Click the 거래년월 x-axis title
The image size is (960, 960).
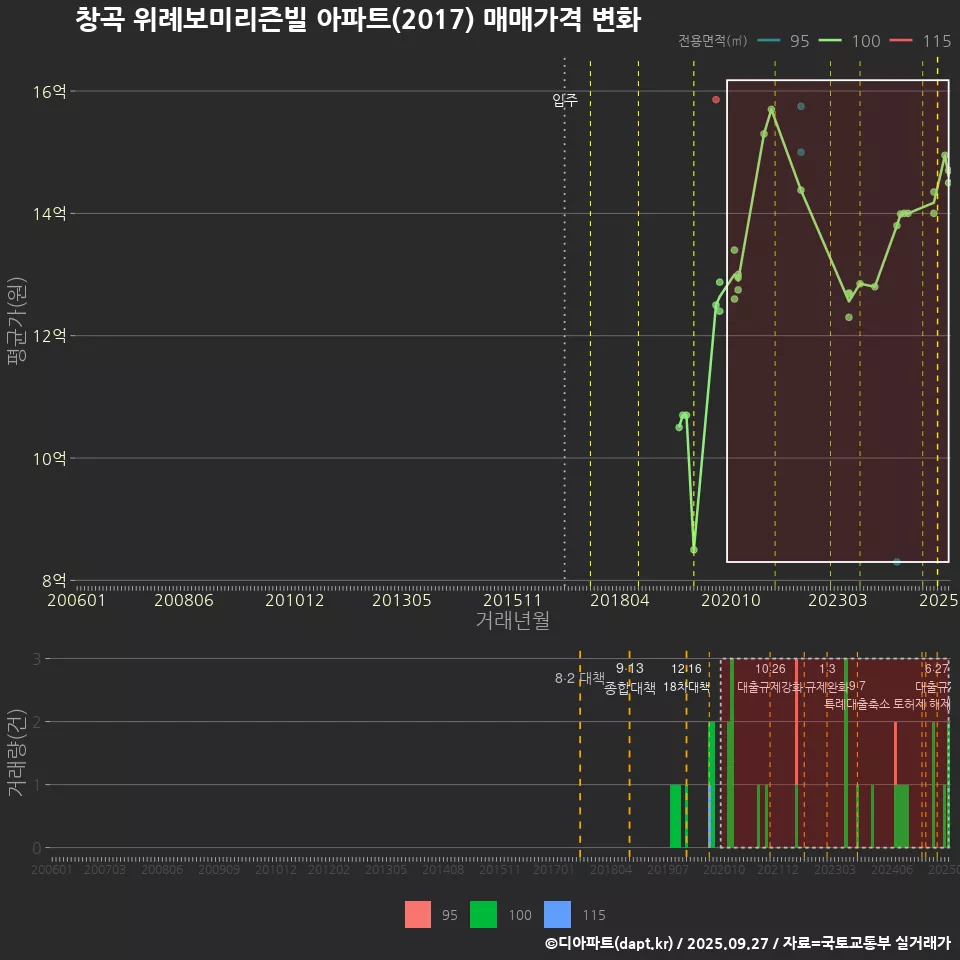pyautogui.click(x=512, y=621)
